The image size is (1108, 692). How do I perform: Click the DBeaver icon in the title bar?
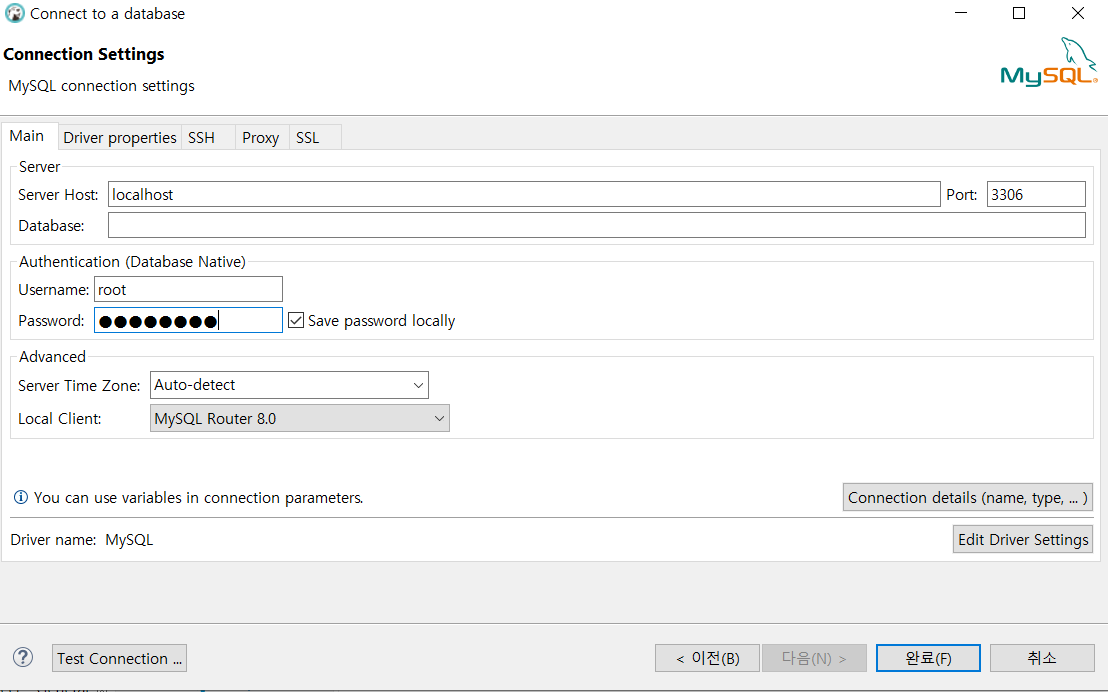coord(15,13)
